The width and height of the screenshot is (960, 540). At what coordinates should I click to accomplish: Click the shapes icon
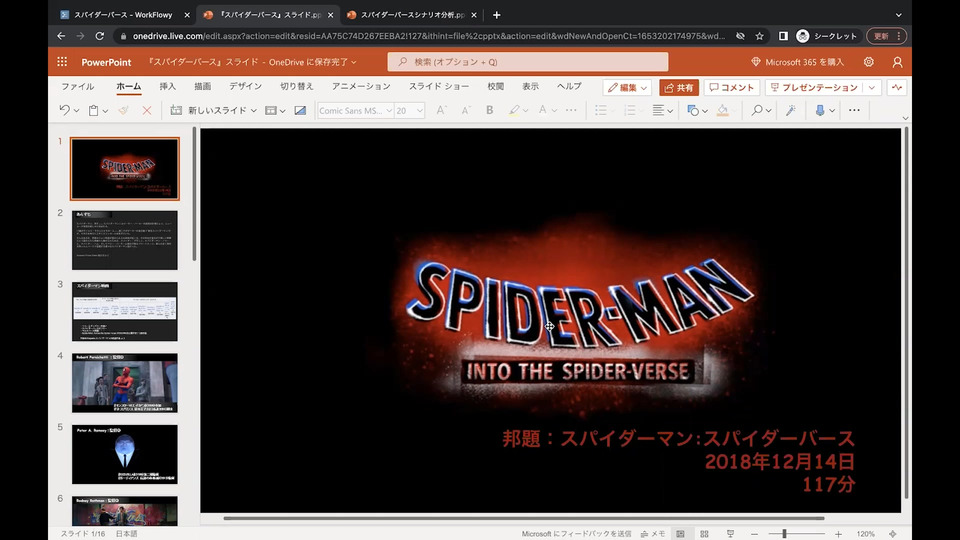pyautogui.click(x=693, y=110)
